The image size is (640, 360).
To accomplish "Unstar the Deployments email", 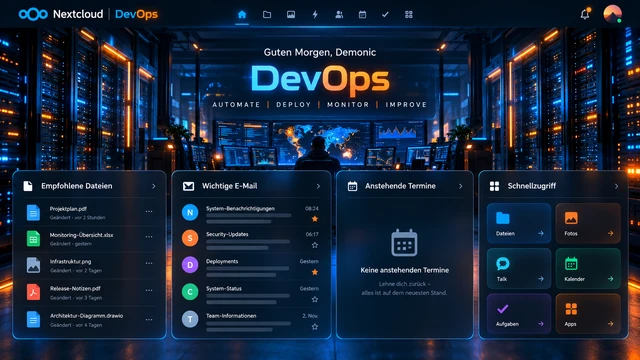I will (315, 272).
